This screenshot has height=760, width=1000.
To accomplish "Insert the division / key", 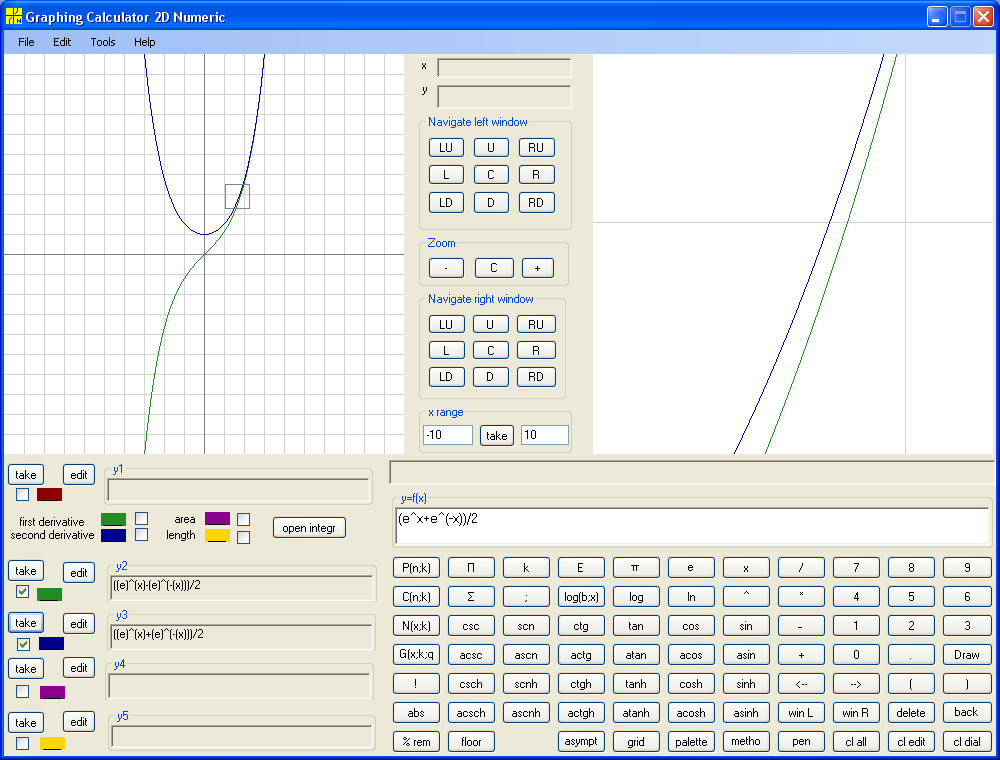I will tap(801, 568).
